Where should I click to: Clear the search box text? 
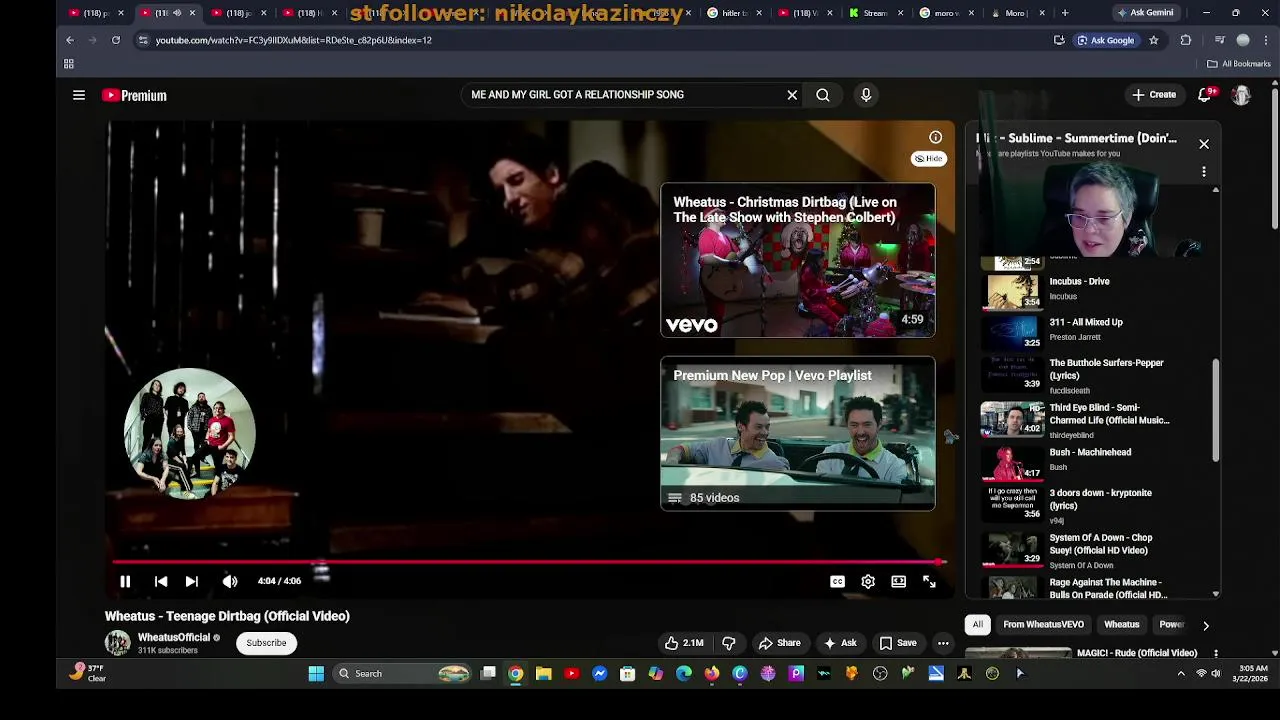pos(792,95)
